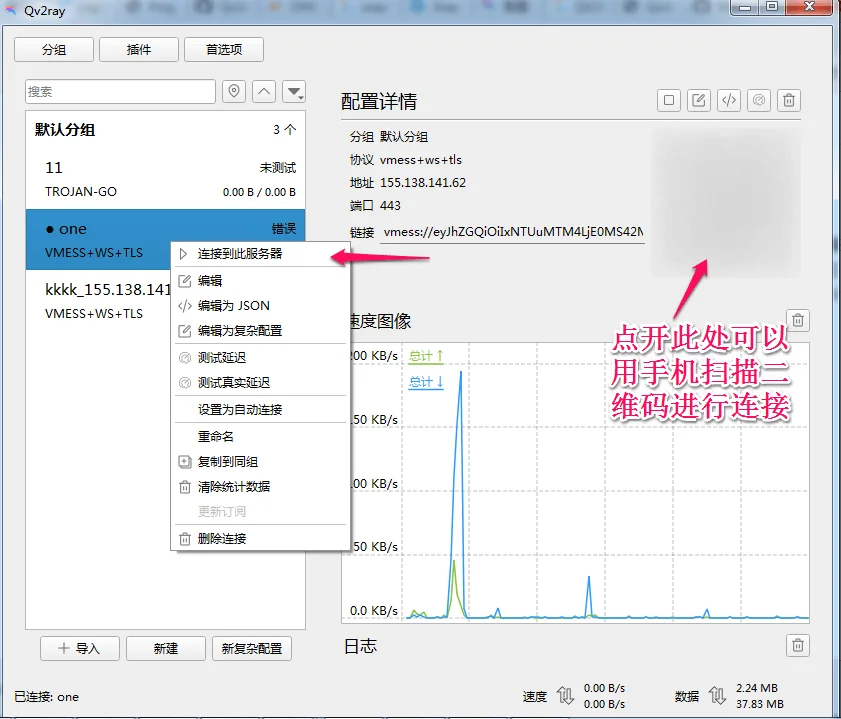Click the edit pencil icon in 配置详情

click(x=699, y=100)
